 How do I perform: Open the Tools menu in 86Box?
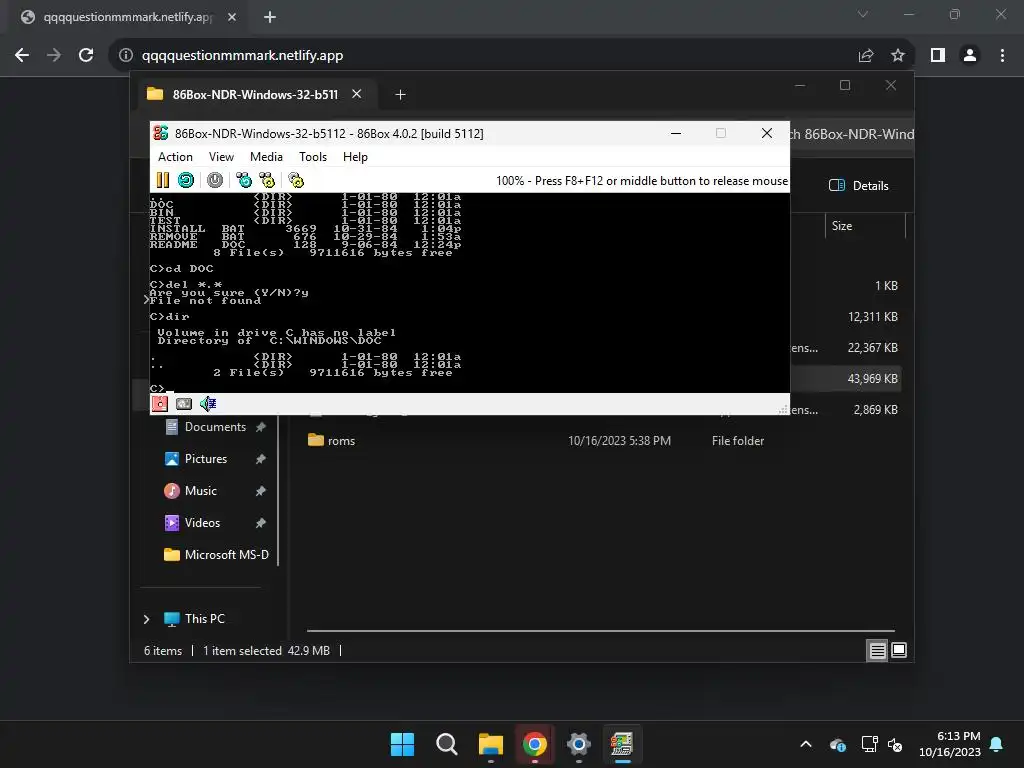pos(313,157)
